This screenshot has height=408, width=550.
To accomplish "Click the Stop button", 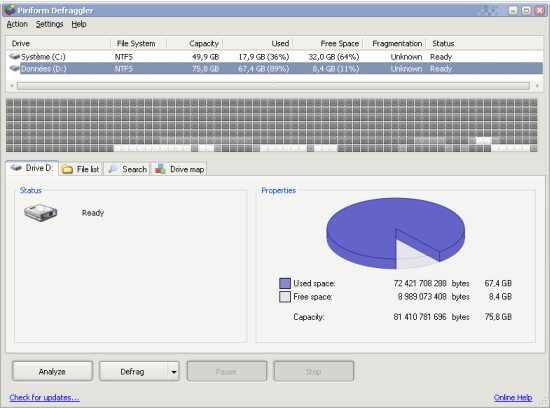I will (314, 371).
